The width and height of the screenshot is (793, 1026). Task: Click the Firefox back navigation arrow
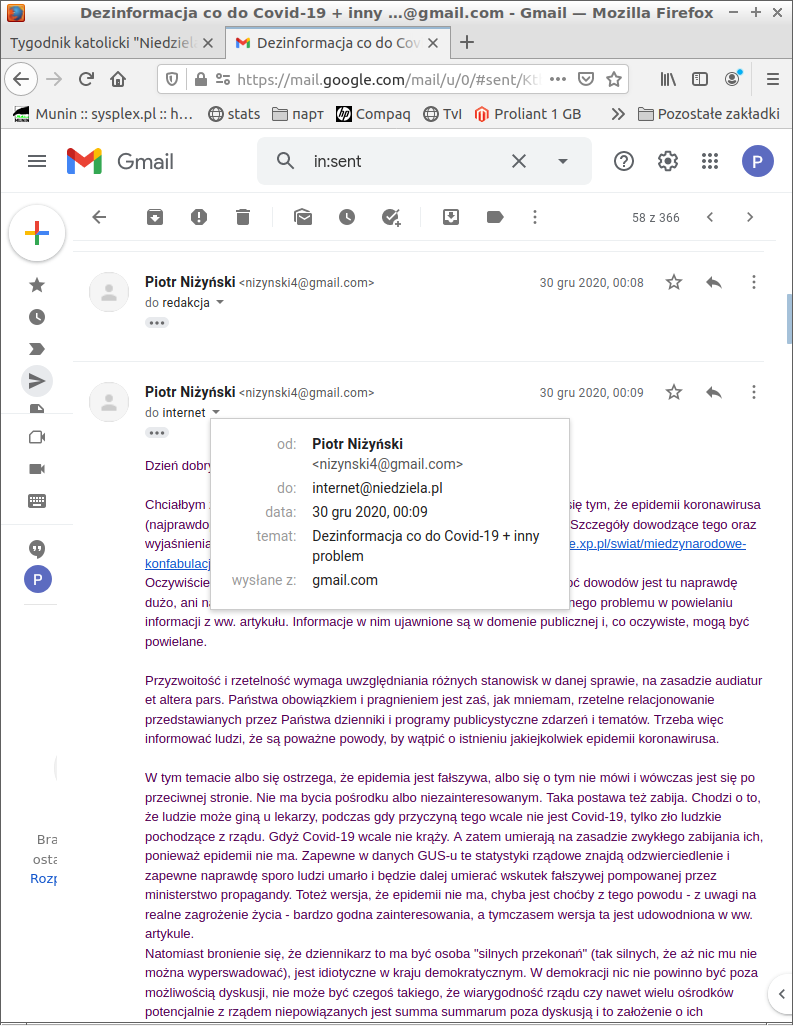pyautogui.click(x=21, y=79)
